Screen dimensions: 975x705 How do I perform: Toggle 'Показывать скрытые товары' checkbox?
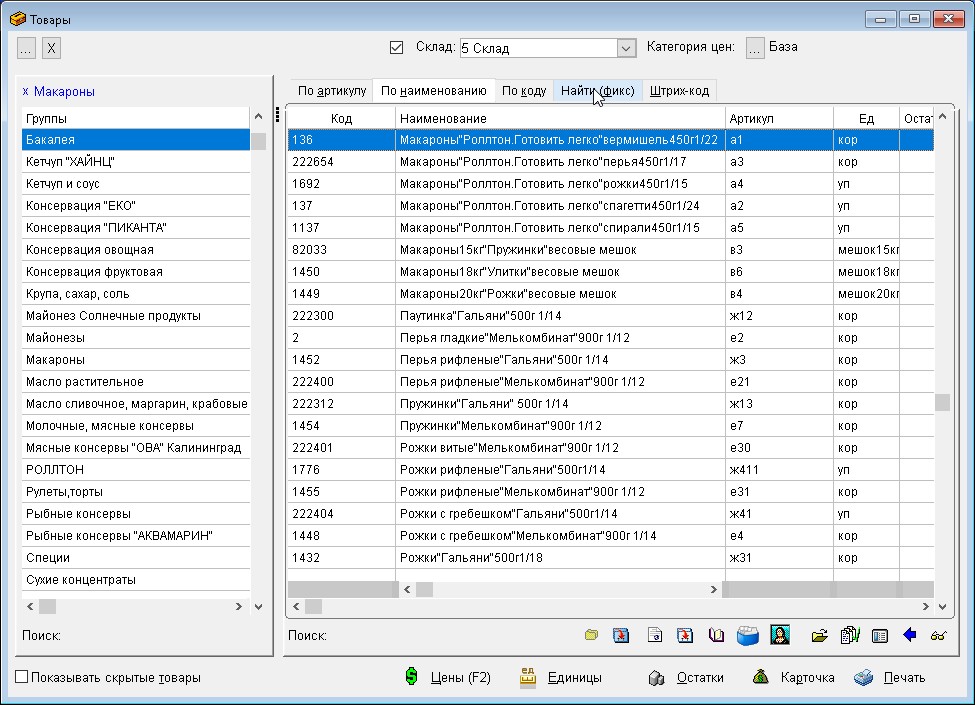pos(22,678)
